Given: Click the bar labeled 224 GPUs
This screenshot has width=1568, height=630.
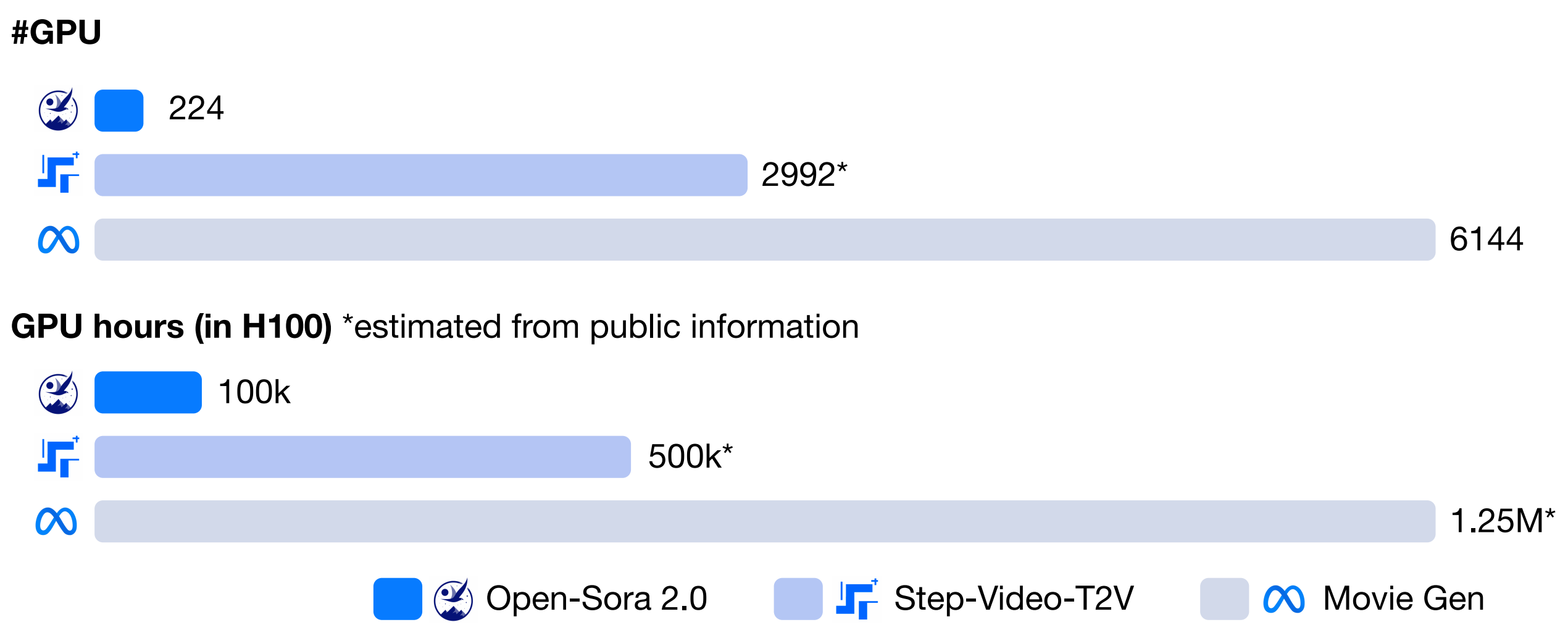Looking at the screenshot, I should (119, 111).
